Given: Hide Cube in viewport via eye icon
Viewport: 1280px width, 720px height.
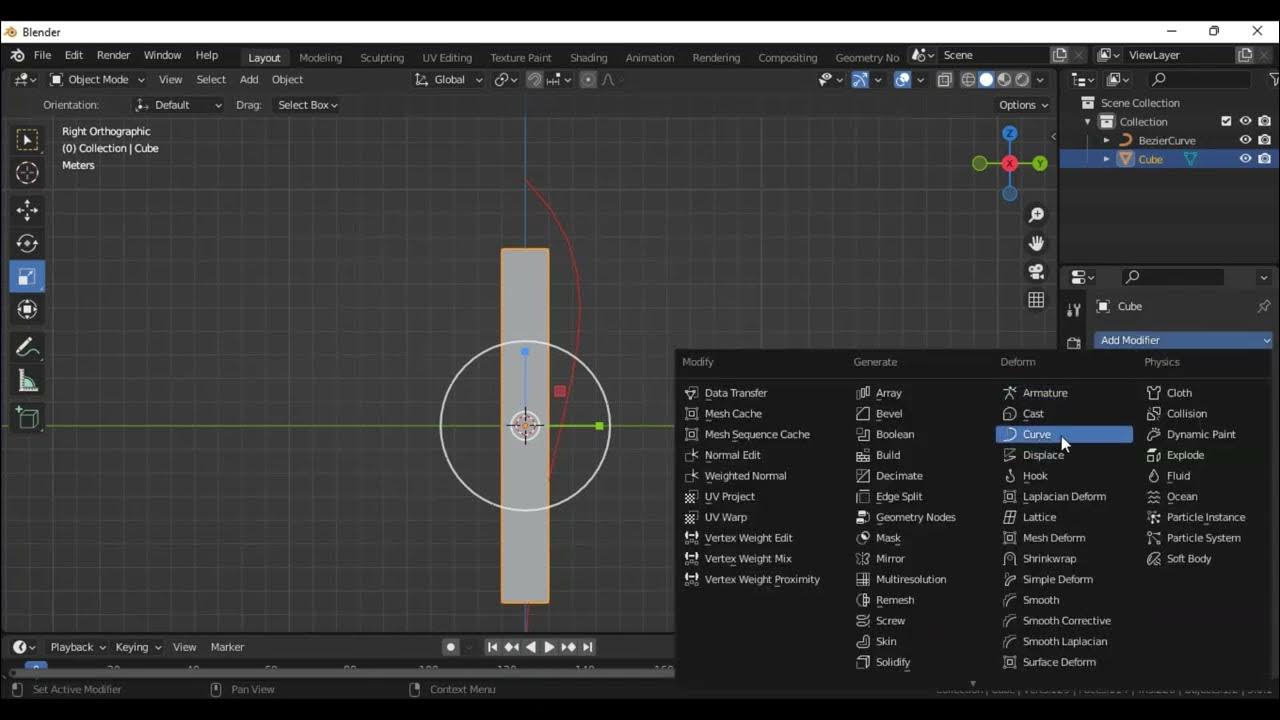Looking at the screenshot, I should click(1246, 159).
